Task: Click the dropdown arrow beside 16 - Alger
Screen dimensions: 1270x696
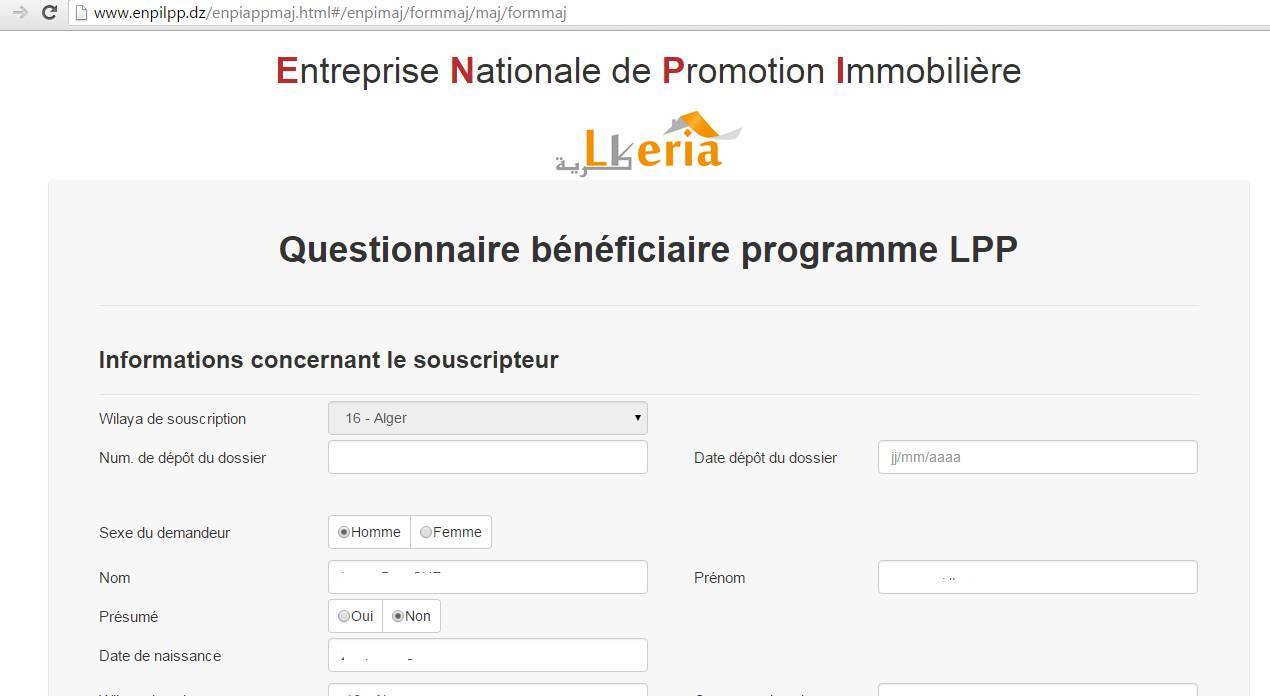Action: [637, 418]
